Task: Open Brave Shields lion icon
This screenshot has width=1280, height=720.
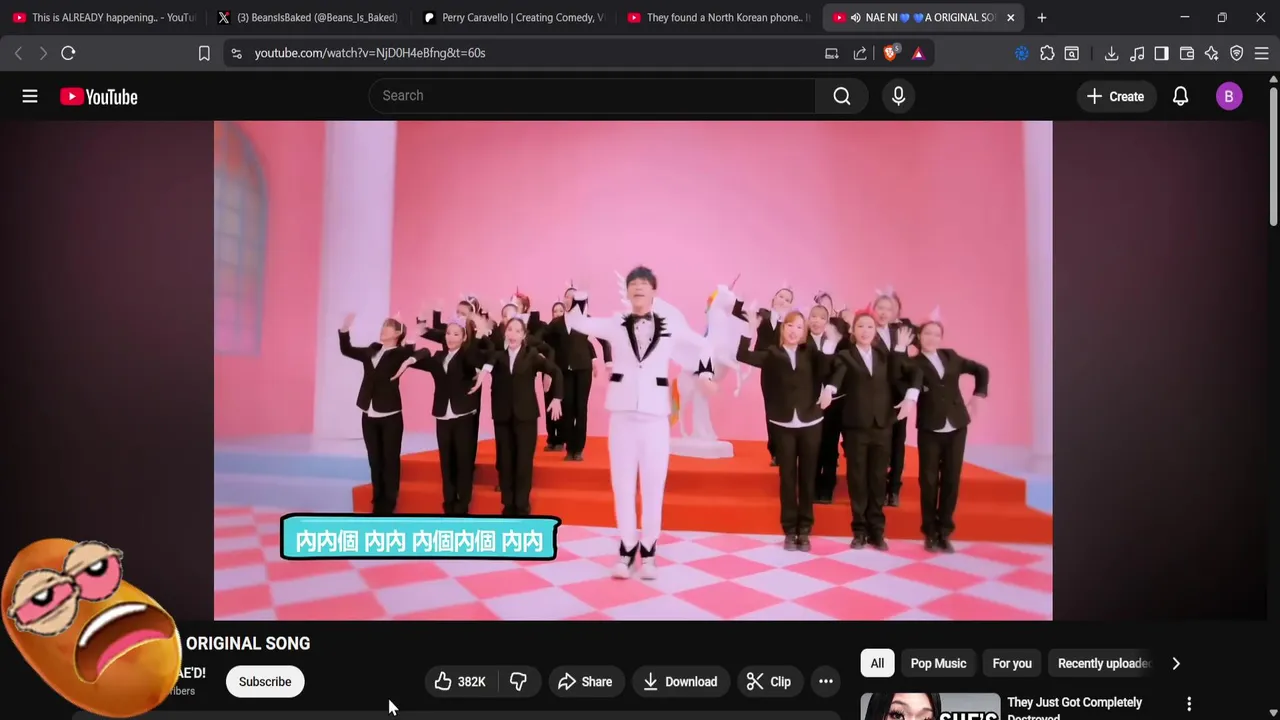Action: pos(890,53)
